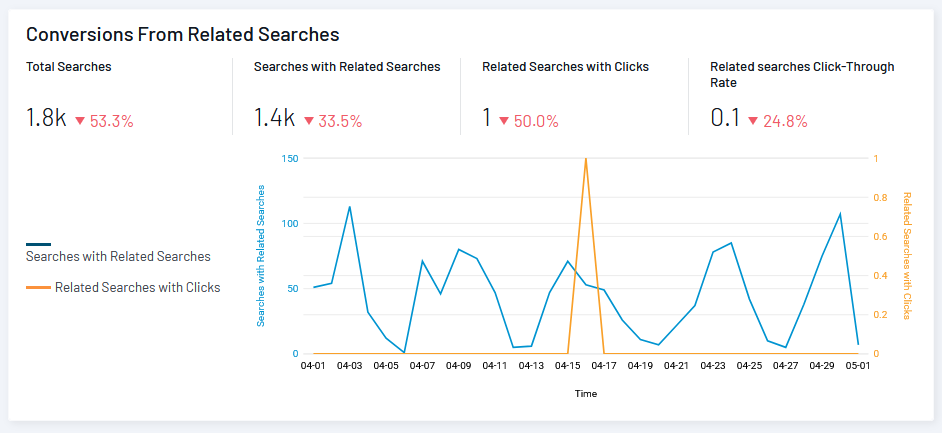The height and width of the screenshot is (433, 942).
Task: Click the 'Time' x-axis title
Action: point(585,393)
